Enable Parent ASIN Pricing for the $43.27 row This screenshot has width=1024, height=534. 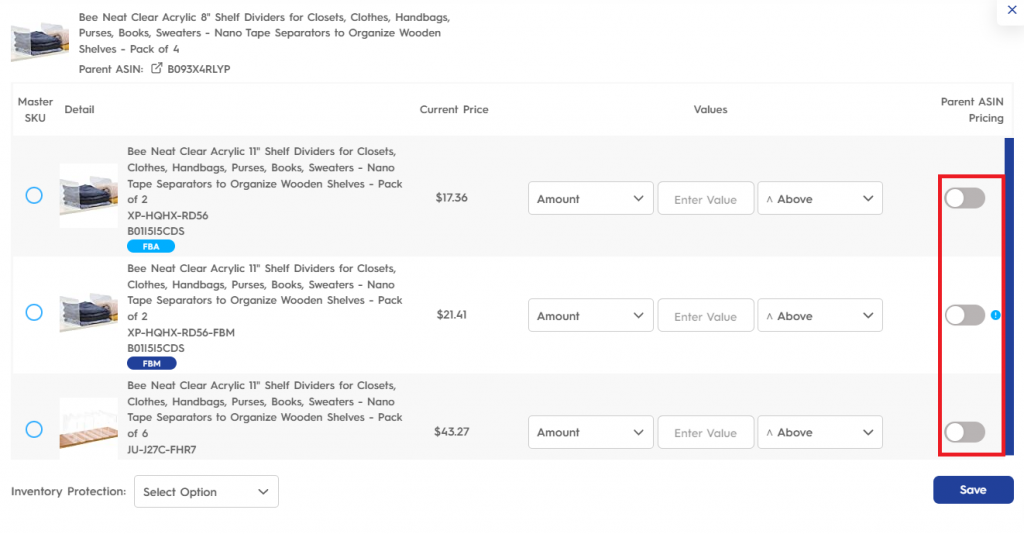[x=965, y=432]
